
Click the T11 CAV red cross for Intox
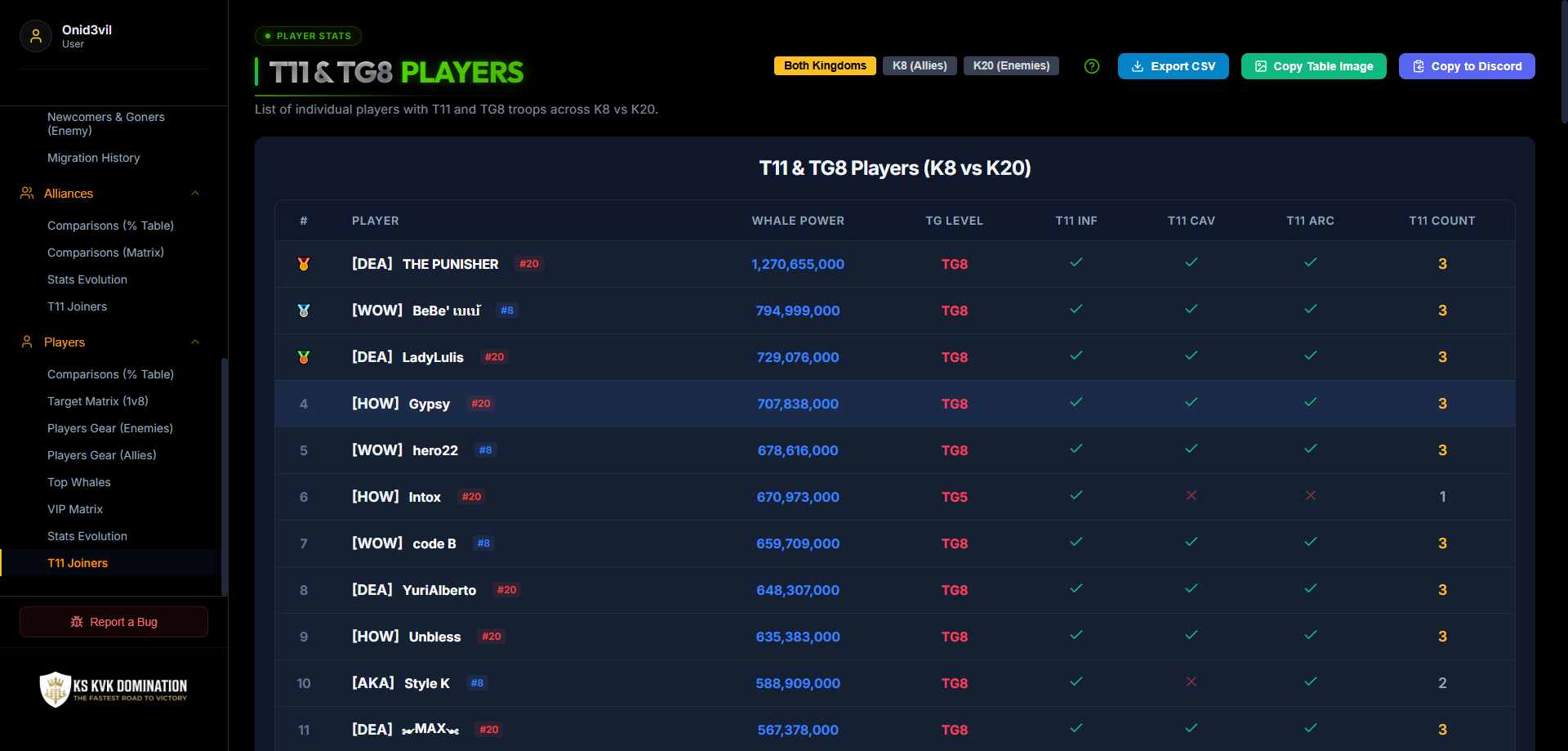click(1192, 495)
